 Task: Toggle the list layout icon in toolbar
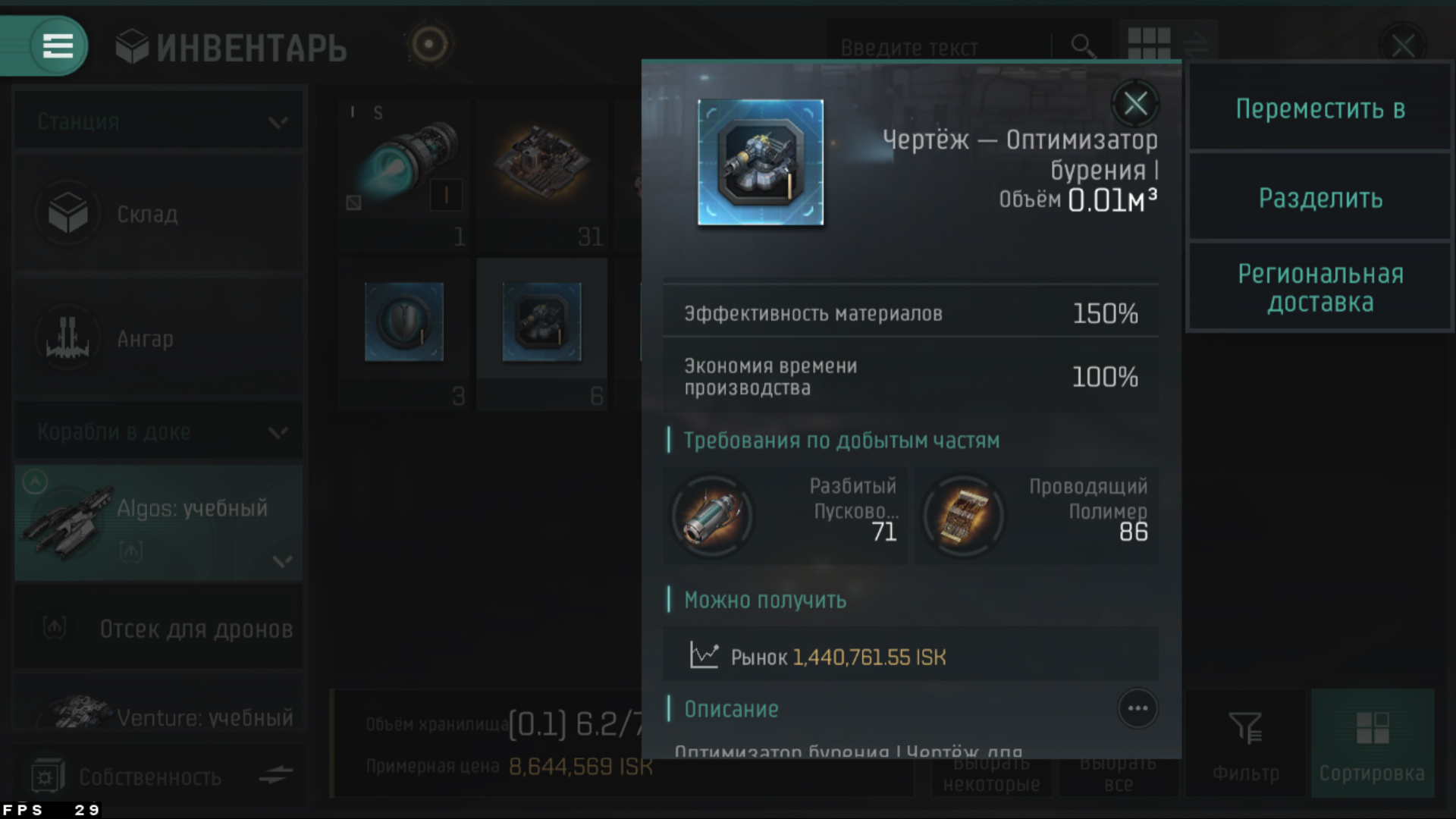pos(1196,44)
